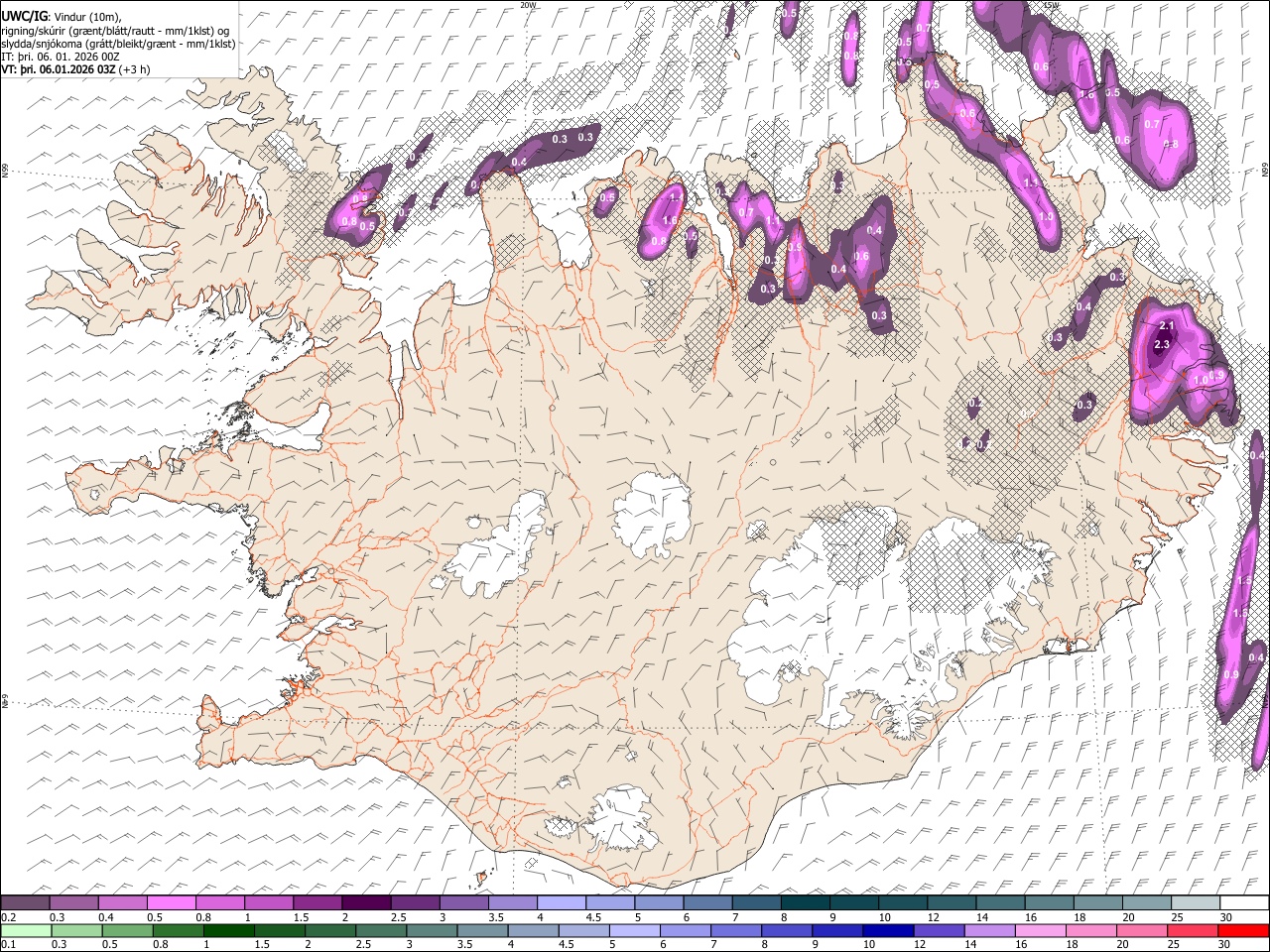Click the 0.2–0.3 swatch in top legend row
Screen dimensions: 1270x952
tap(25, 903)
